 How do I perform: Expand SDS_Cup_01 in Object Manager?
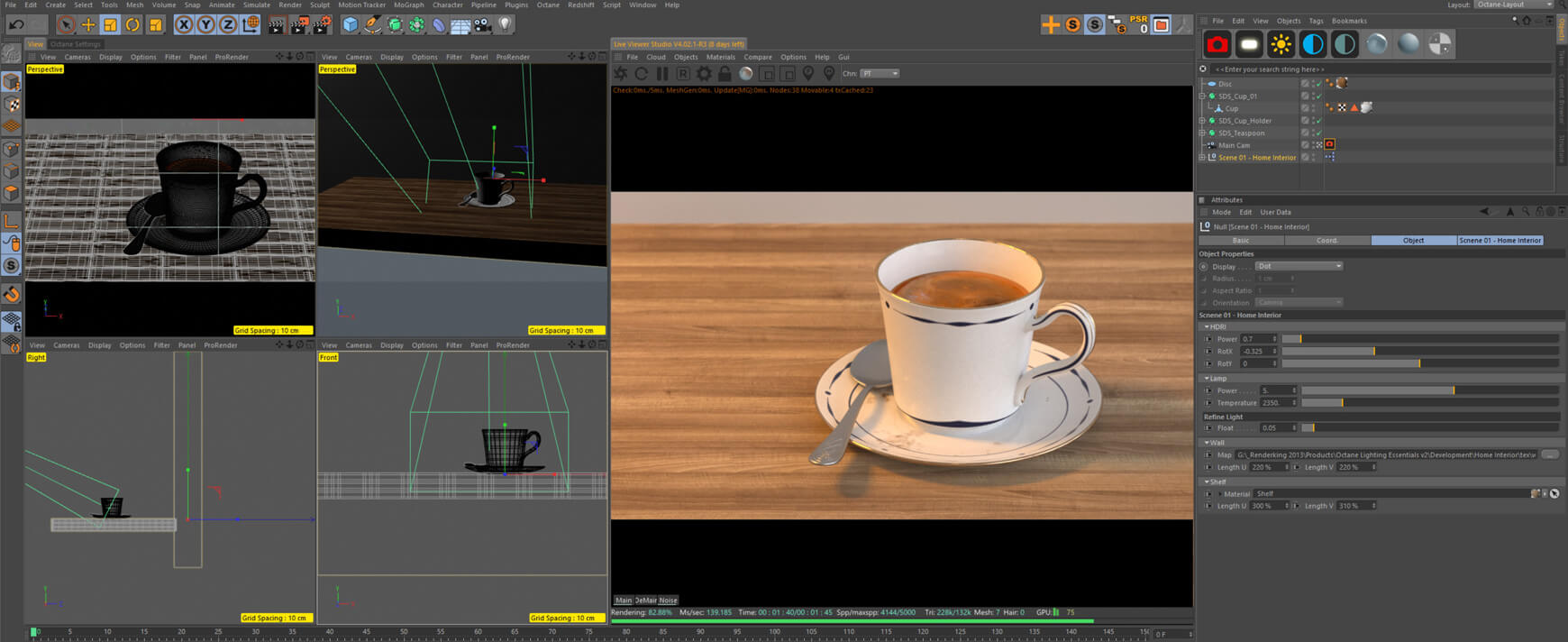[1202, 96]
